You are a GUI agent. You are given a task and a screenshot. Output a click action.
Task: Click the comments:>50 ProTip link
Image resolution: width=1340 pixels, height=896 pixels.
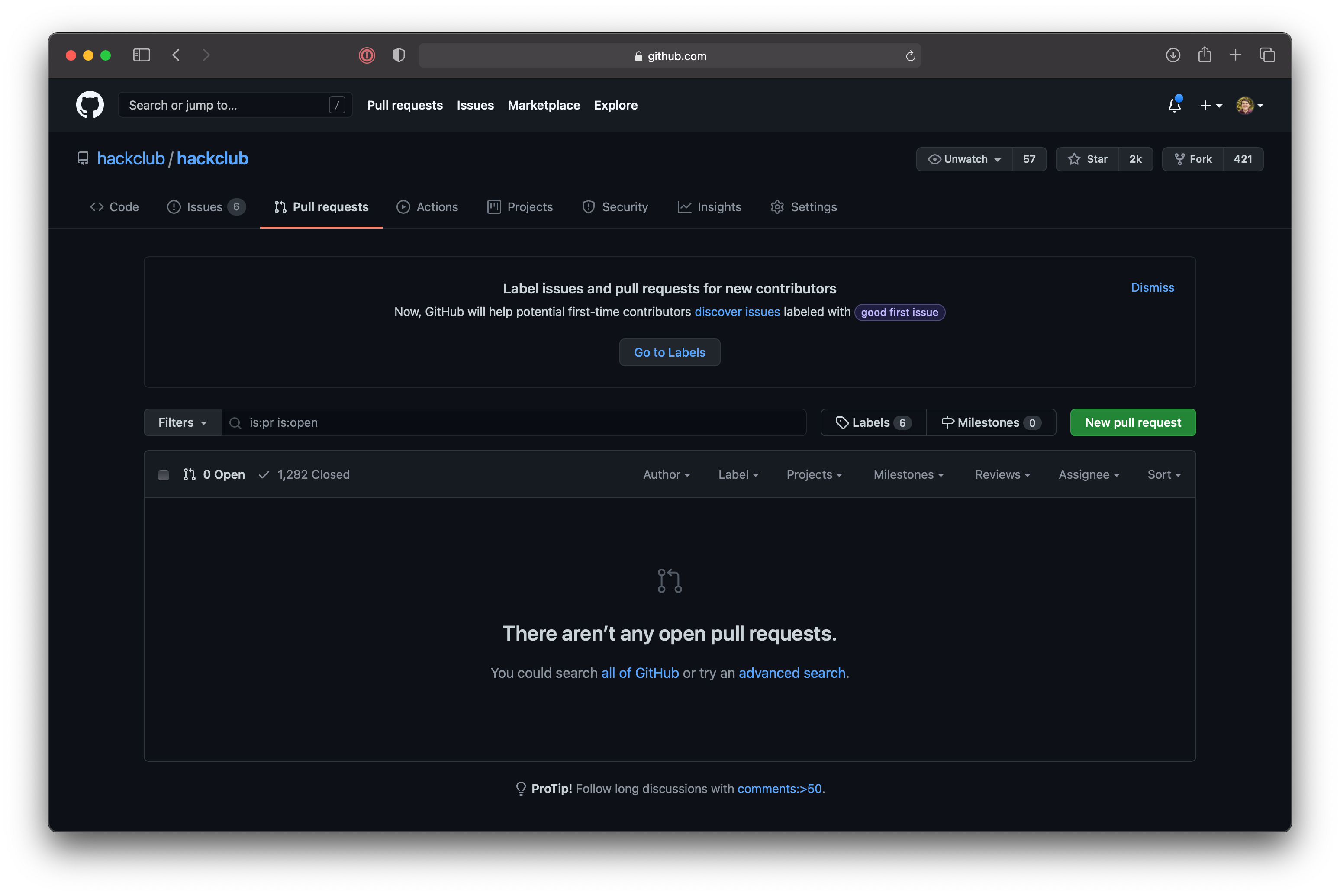[x=780, y=789]
